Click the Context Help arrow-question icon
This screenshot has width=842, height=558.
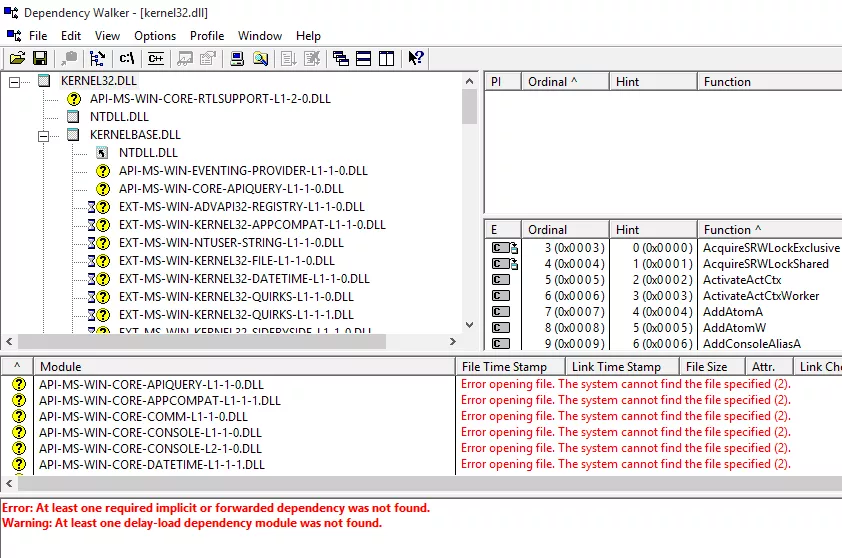(x=416, y=58)
